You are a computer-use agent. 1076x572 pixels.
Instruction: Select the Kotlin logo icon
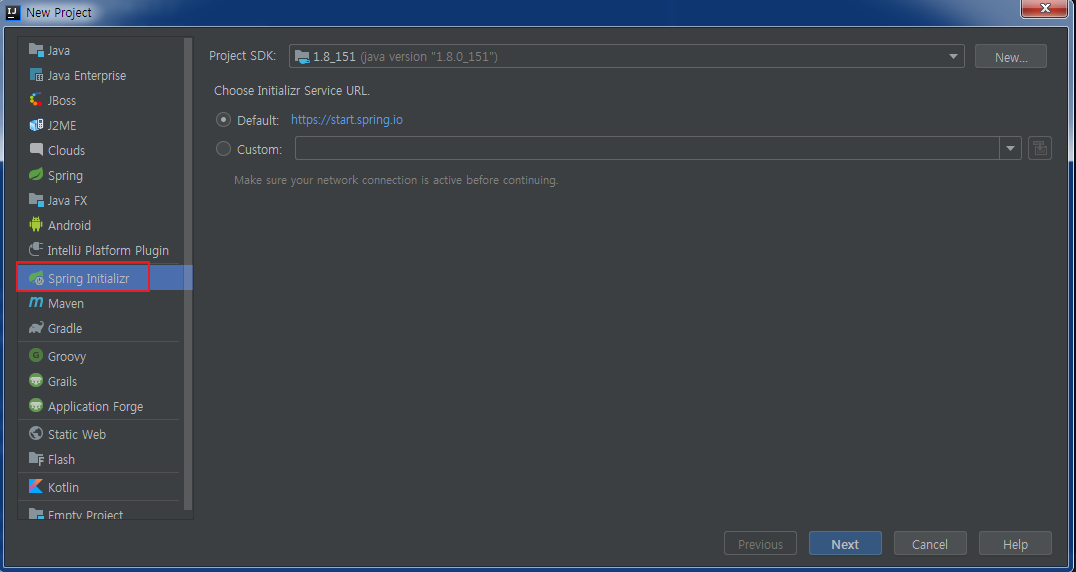click(x=36, y=487)
